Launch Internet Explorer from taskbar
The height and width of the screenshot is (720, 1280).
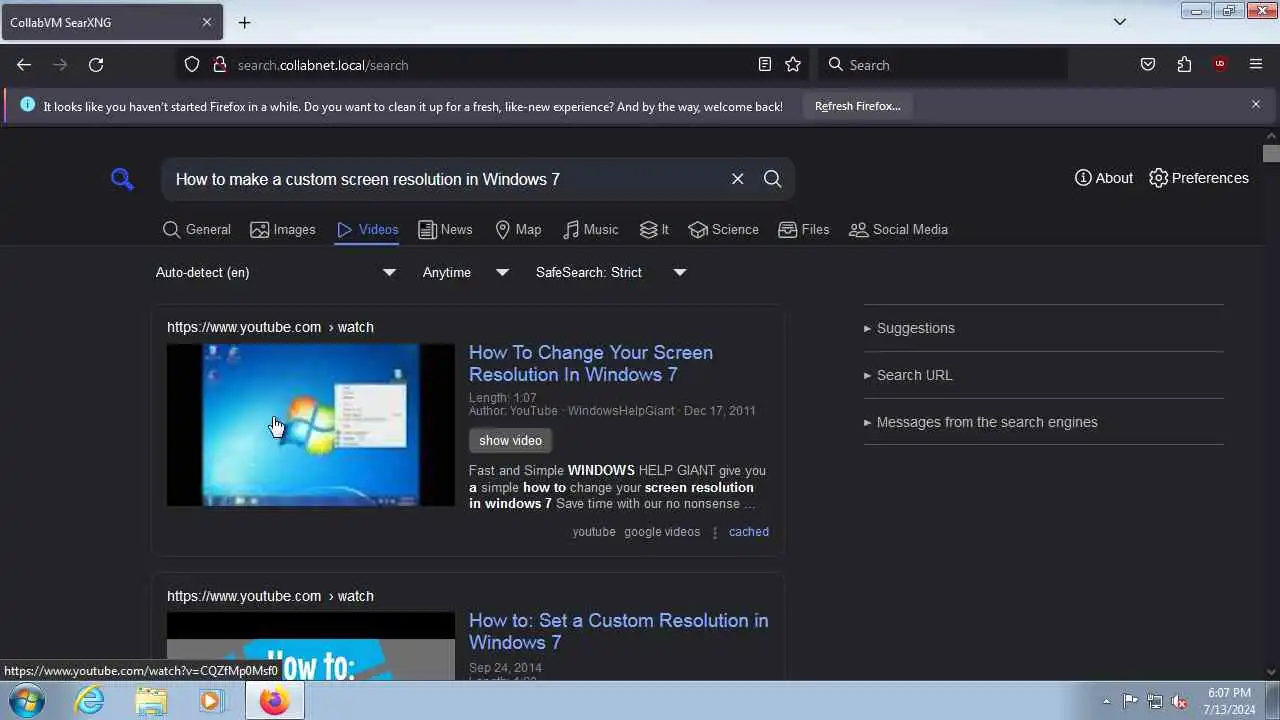(90, 701)
